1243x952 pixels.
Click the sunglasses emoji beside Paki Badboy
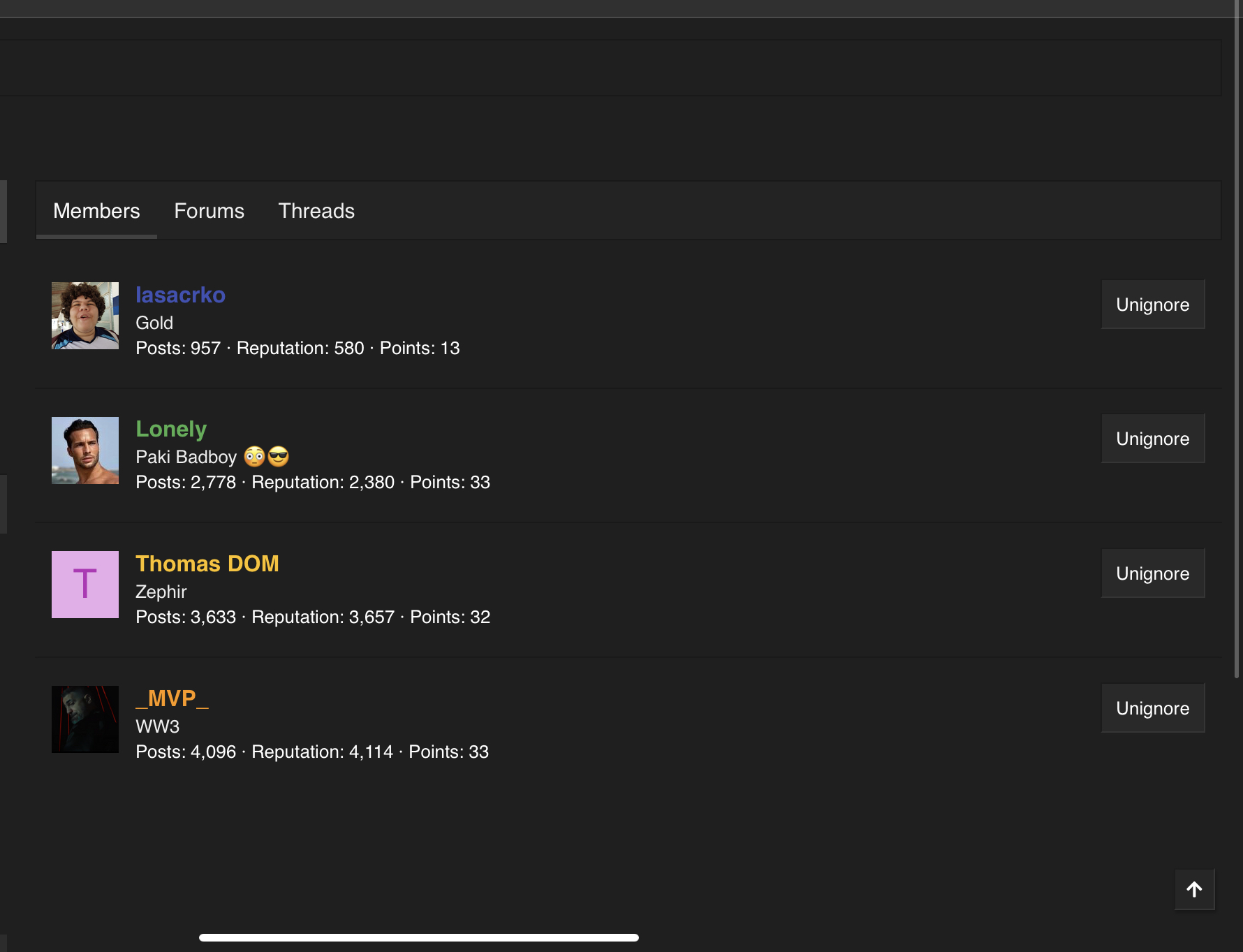[278, 457]
